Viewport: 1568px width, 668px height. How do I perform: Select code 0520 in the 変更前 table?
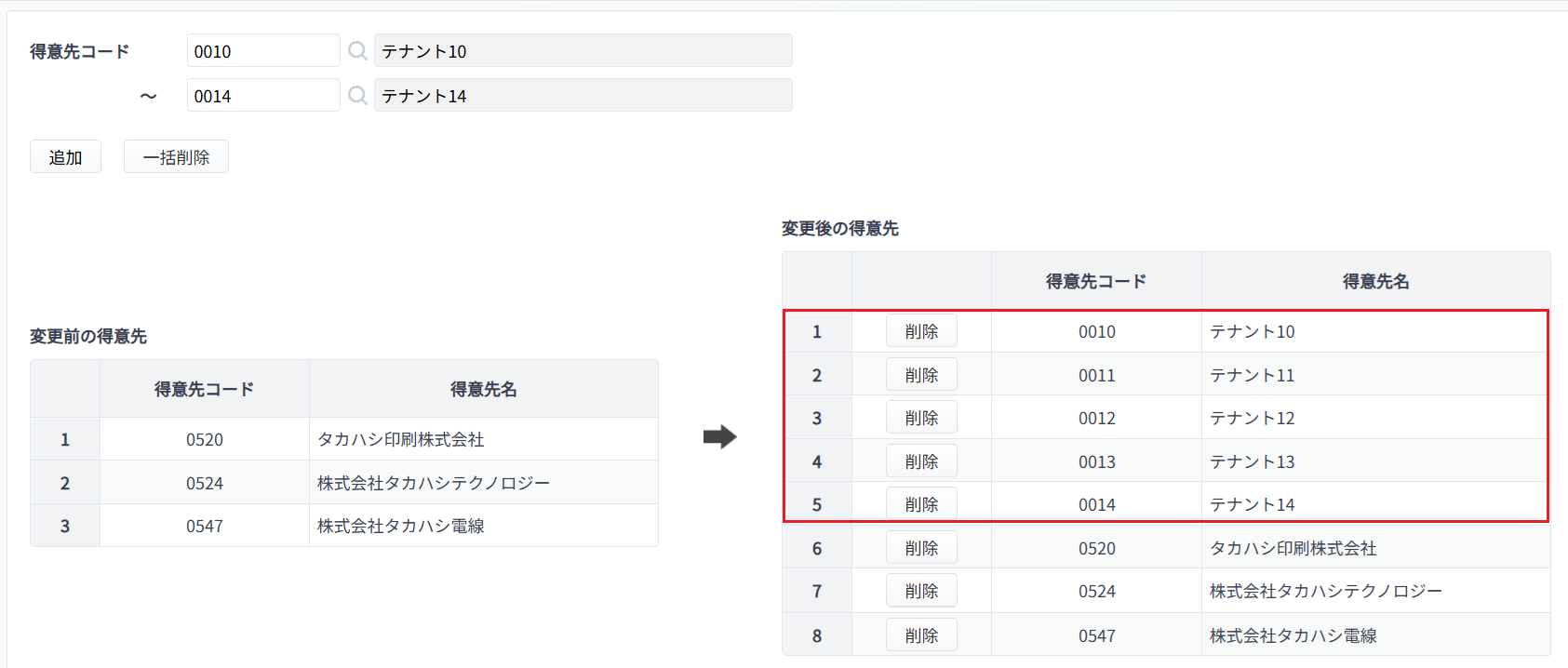[x=205, y=439]
